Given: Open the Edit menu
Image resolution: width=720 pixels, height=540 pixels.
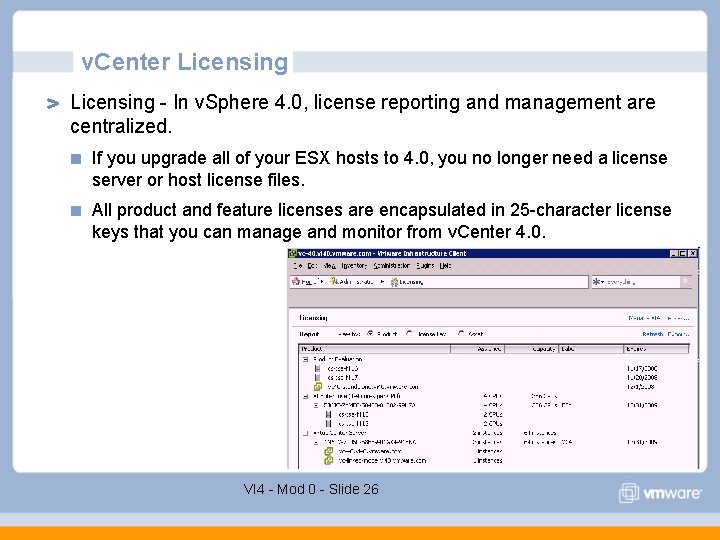Looking at the screenshot, I should pyautogui.click(x=312, y=266).
